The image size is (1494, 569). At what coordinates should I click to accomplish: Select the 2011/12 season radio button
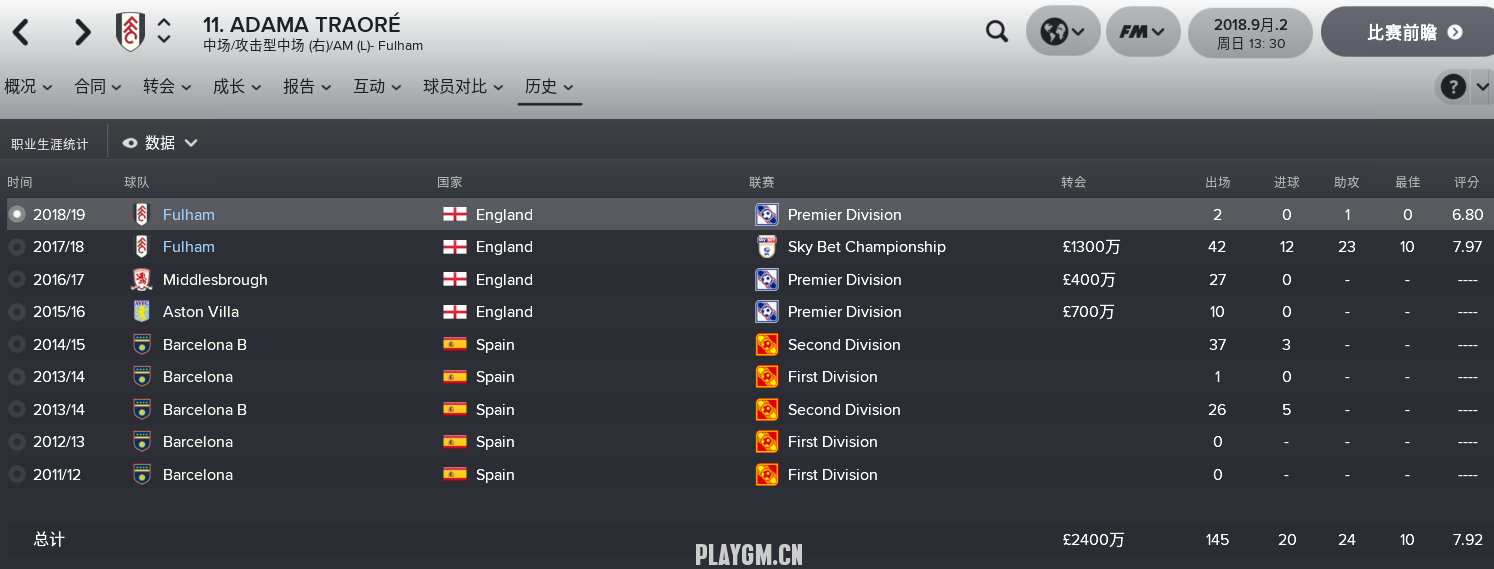click(16, 475)
